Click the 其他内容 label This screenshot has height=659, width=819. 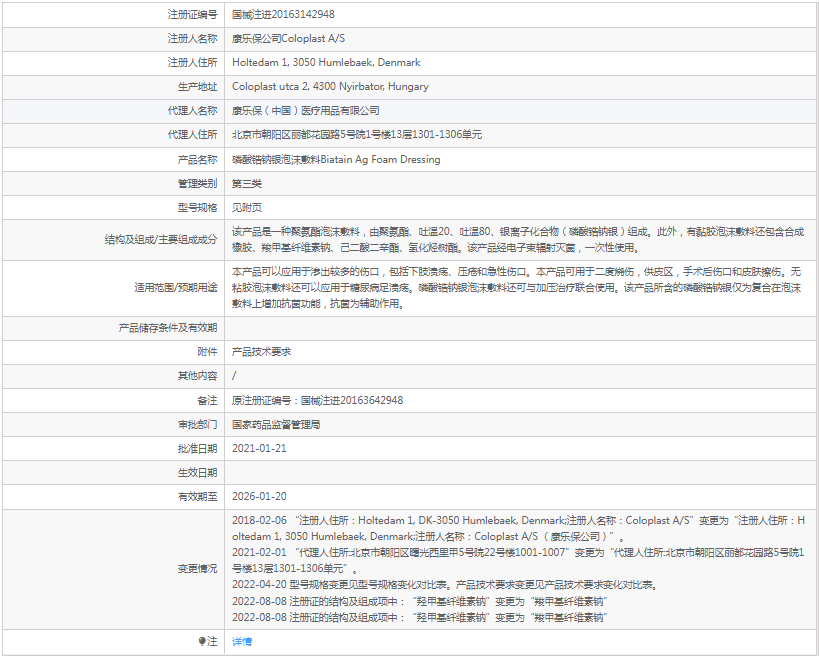(x=197, y=376)
